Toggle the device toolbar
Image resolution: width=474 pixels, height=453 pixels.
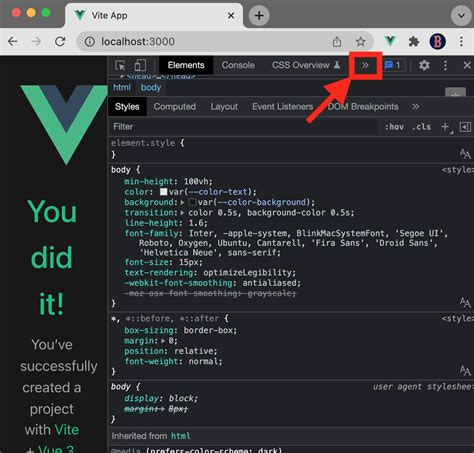(x=140, y=65)
